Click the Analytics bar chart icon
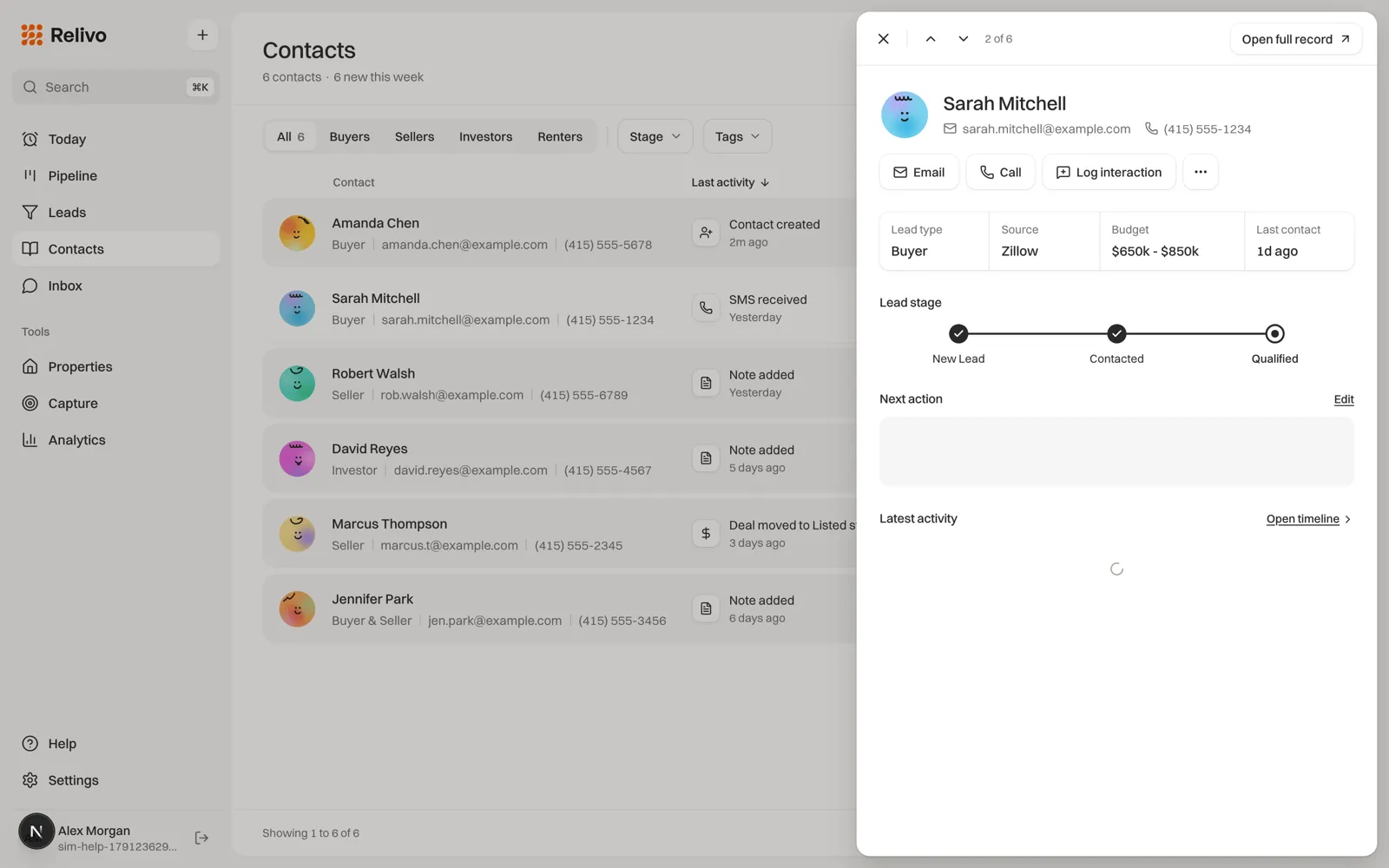This screenshot has width=1389, height=868. tap(30, 440)
